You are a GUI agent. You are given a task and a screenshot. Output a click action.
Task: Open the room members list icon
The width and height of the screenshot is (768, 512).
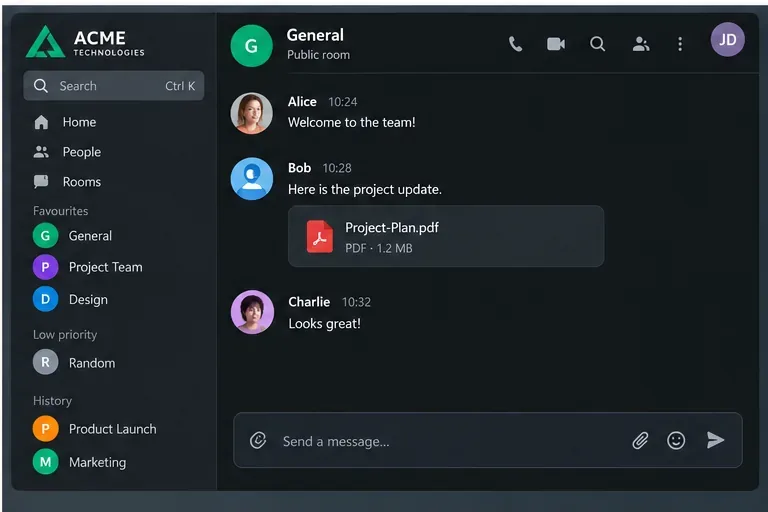pos(641,44)
